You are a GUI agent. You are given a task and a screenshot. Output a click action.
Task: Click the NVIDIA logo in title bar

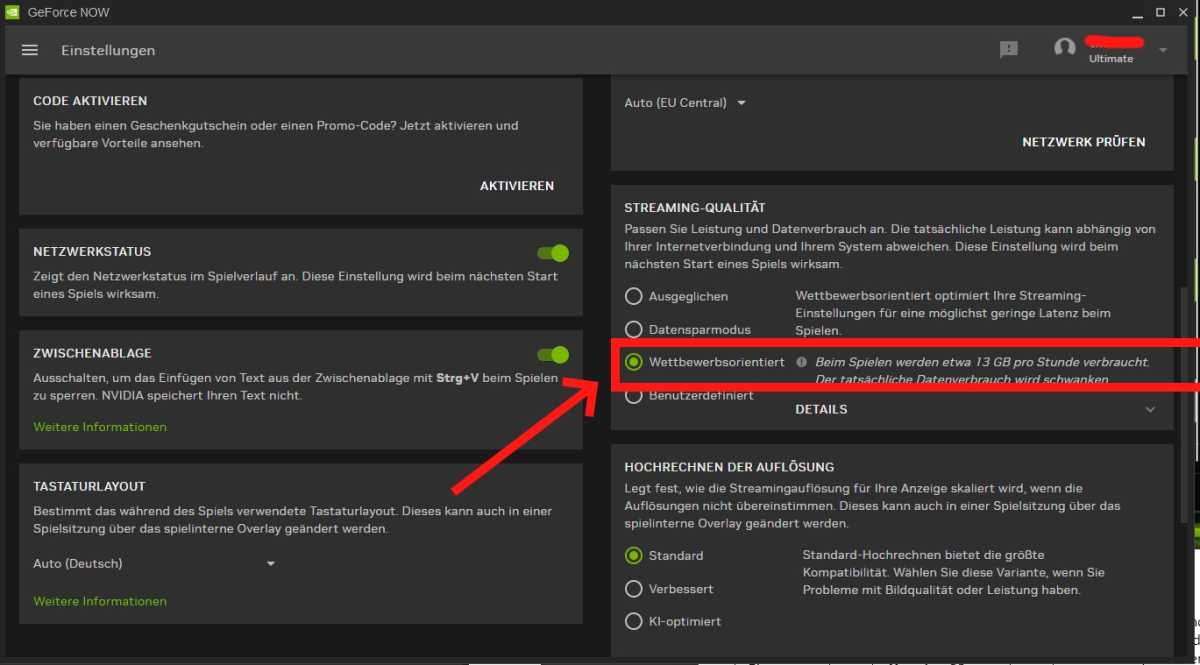(x=10, y=12)
